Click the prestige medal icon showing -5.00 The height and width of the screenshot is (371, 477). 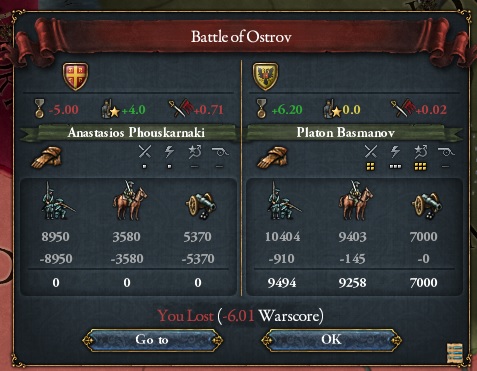point(39,108)
